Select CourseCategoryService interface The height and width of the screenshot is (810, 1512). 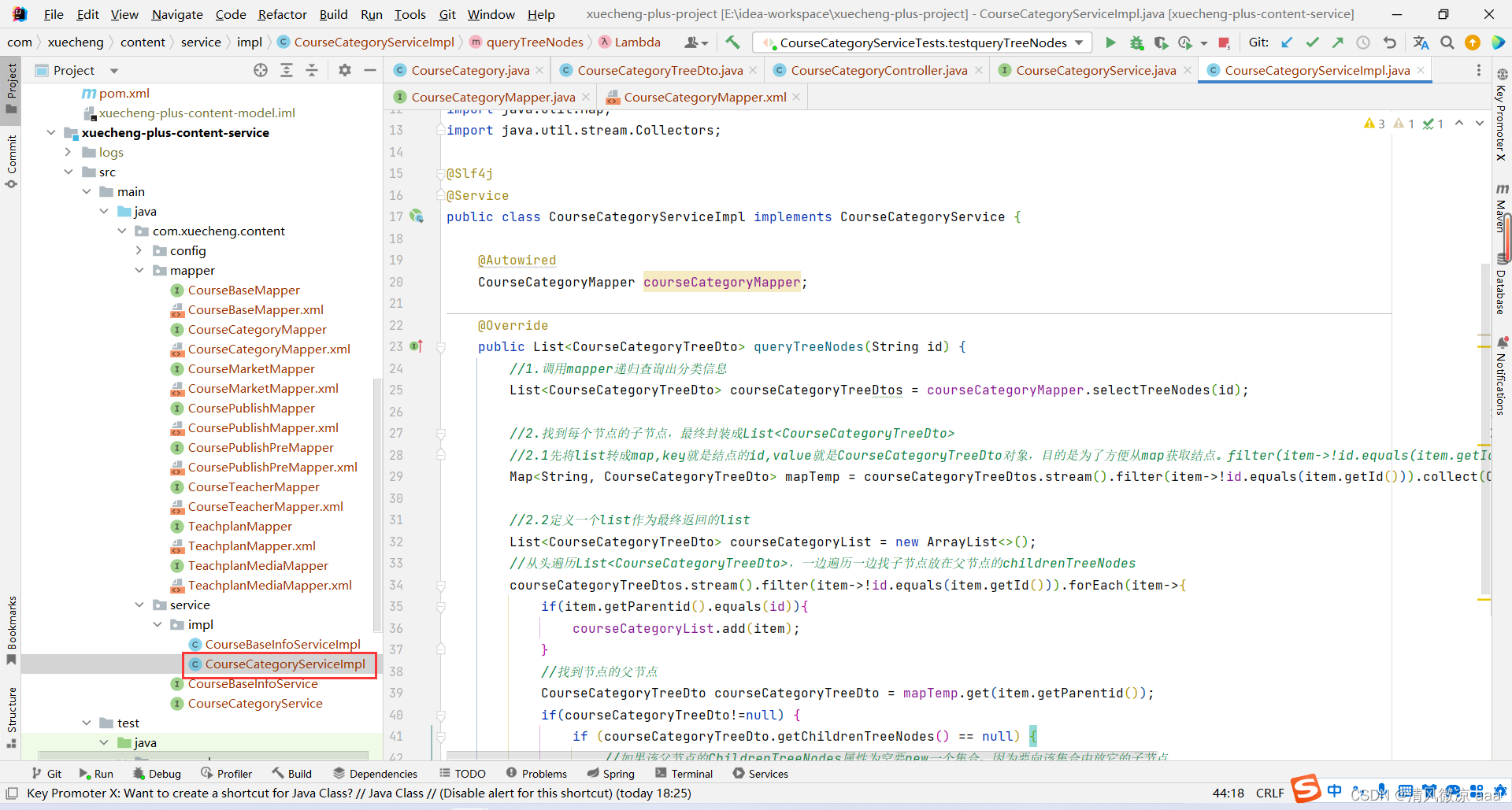coord(255,703)
